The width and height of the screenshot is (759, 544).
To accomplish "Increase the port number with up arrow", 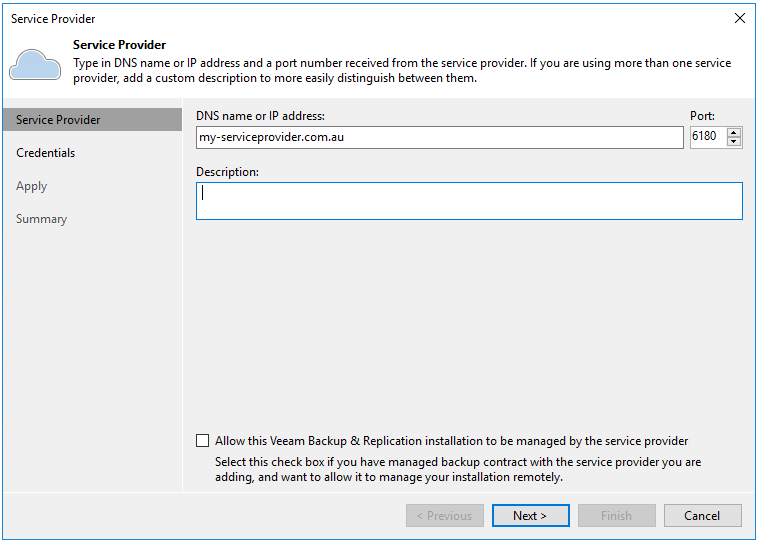I will point(734,132).
